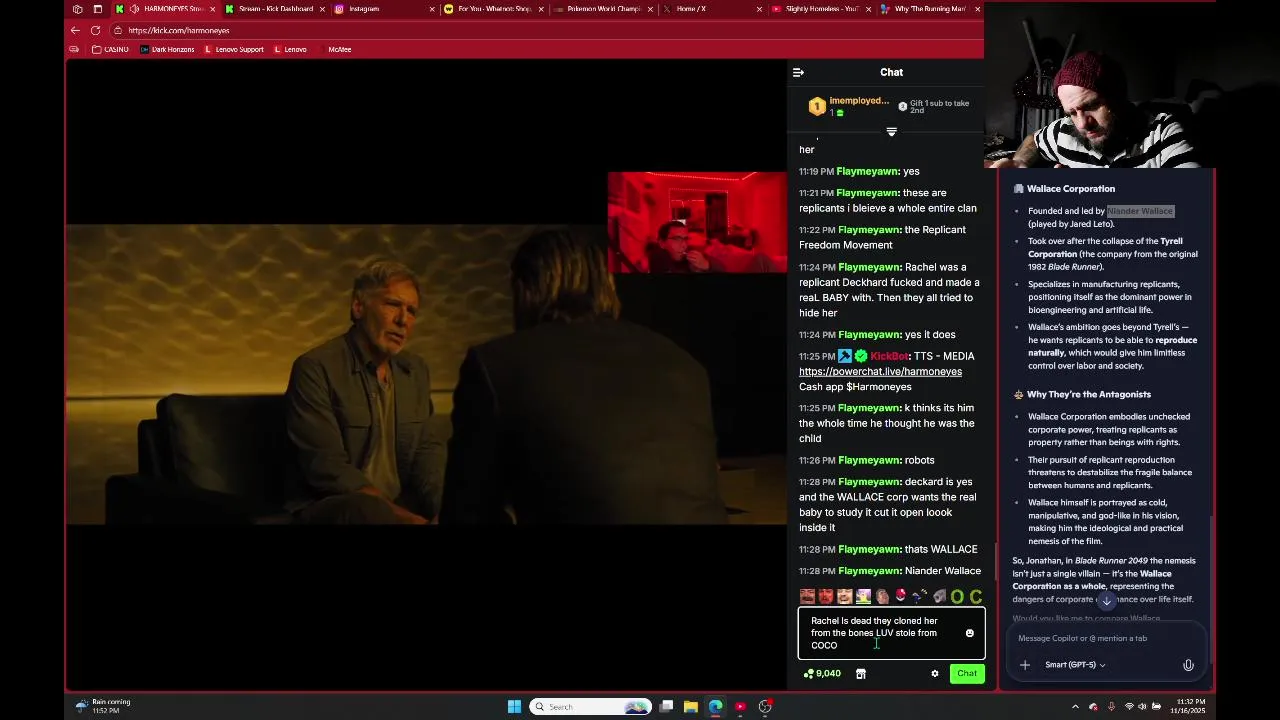Add an attachment with Copilot plus icon

pyautogui.click(x=1024, y=665)
